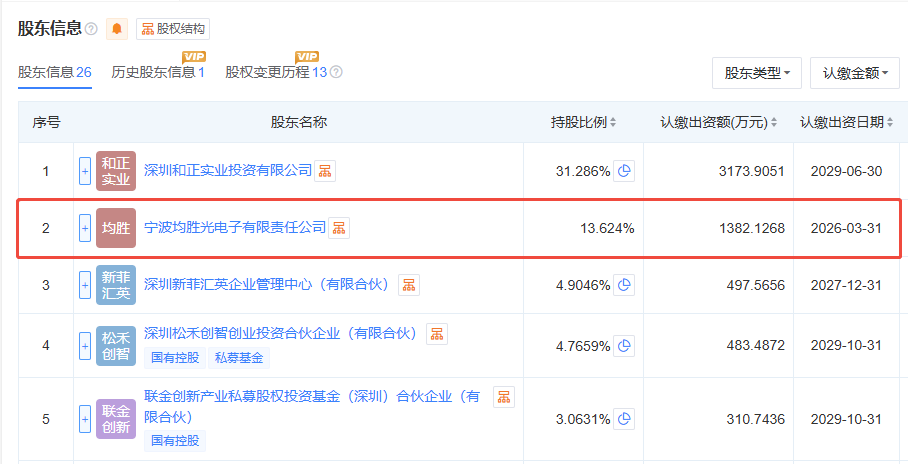
Task: Select the date 2029-06-30
Action: [x=846, y=171]
